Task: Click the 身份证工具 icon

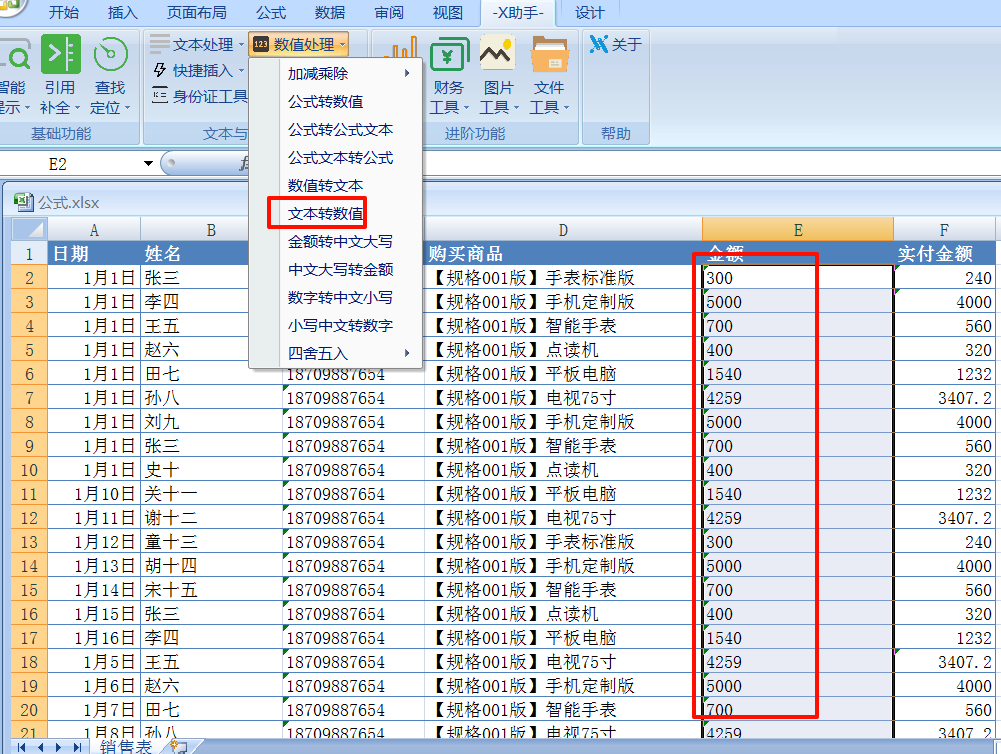Action: pyautogui.click(x=160, y=96)
